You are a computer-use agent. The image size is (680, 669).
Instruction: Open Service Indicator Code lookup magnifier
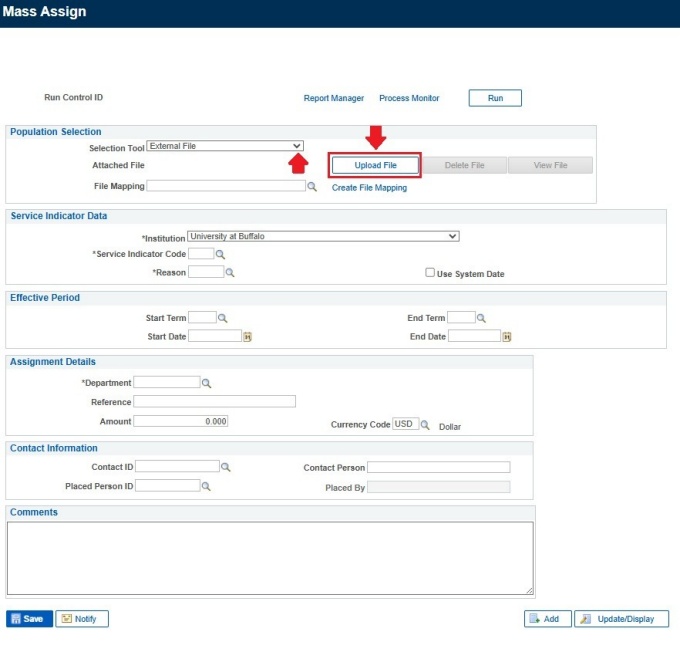click(220, 255)
